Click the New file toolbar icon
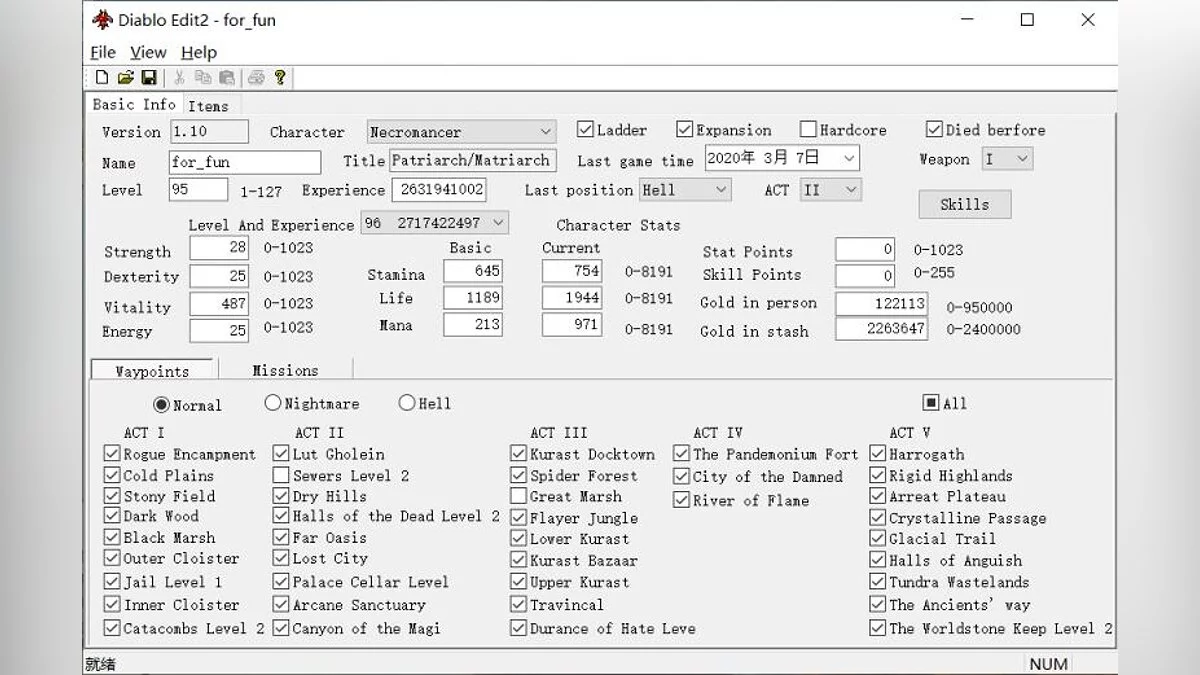Viewport: 1200px width, 675px height. (101, 77)
